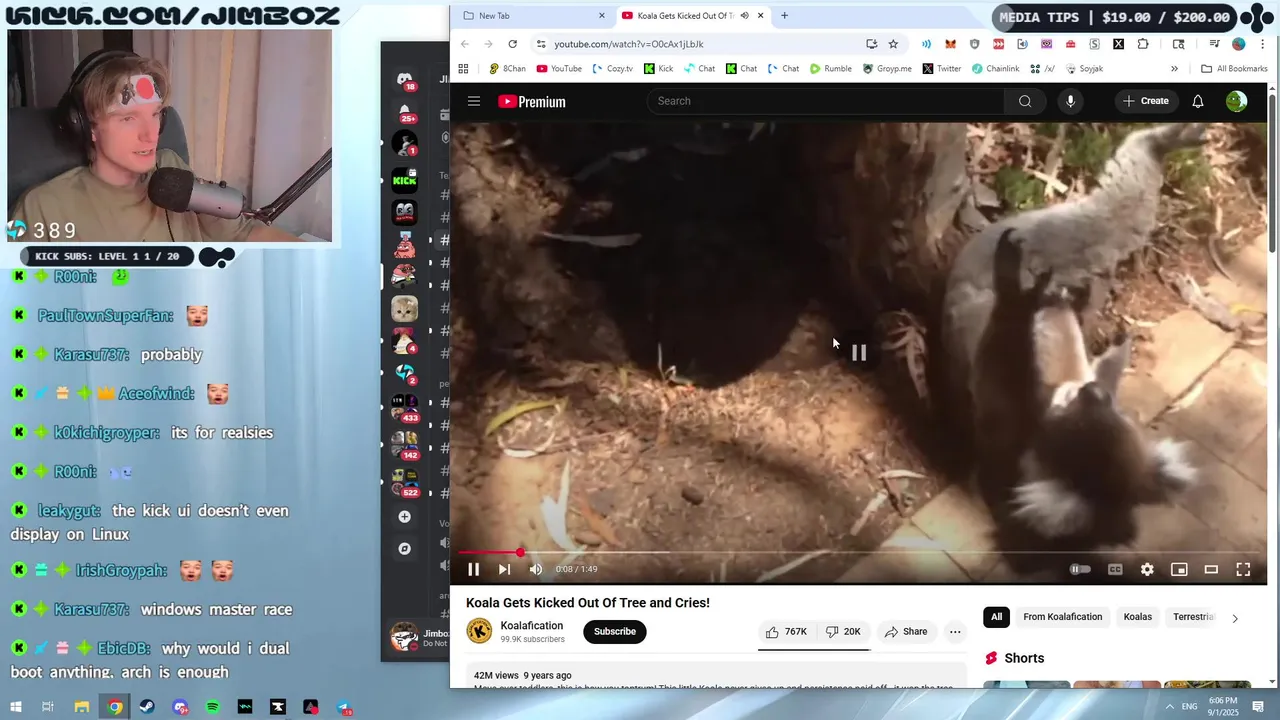This screenshot has width=1280, height=720.
Task: Select the All filter chip
Action: [996, 617]
